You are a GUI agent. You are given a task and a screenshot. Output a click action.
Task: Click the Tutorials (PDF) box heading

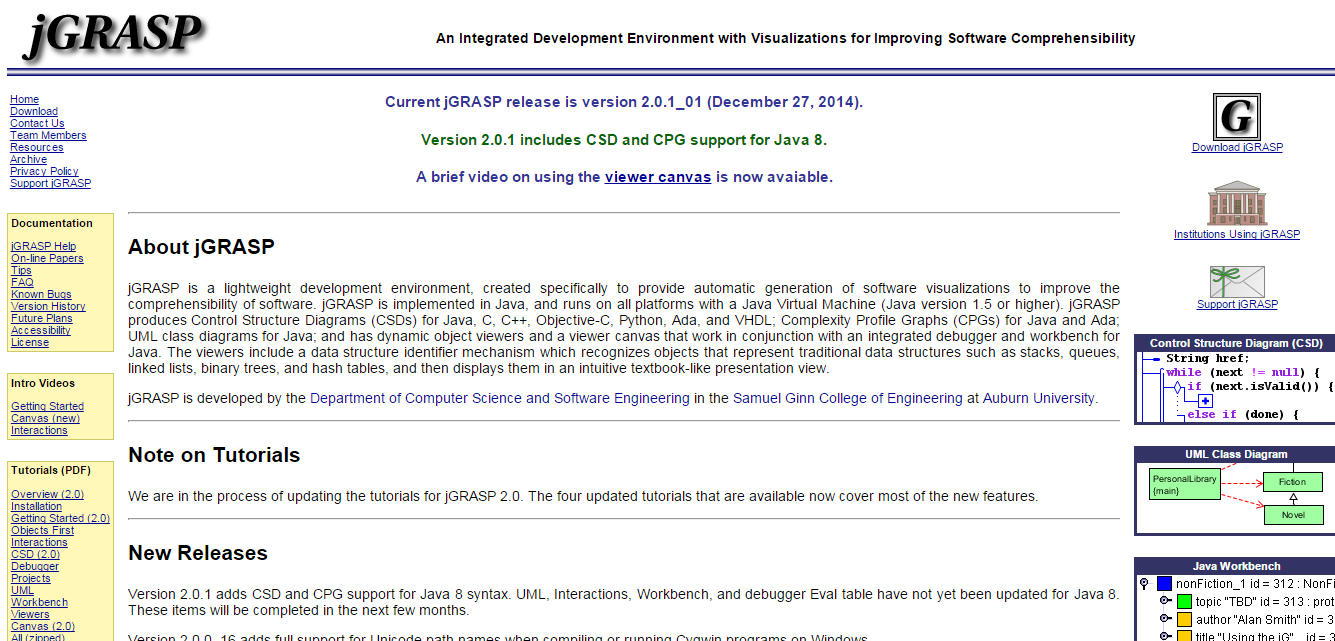coord(51,470)
